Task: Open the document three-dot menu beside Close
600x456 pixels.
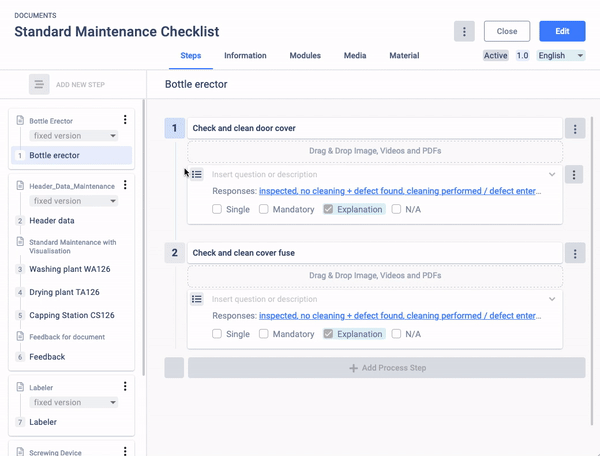Action: 464,31
